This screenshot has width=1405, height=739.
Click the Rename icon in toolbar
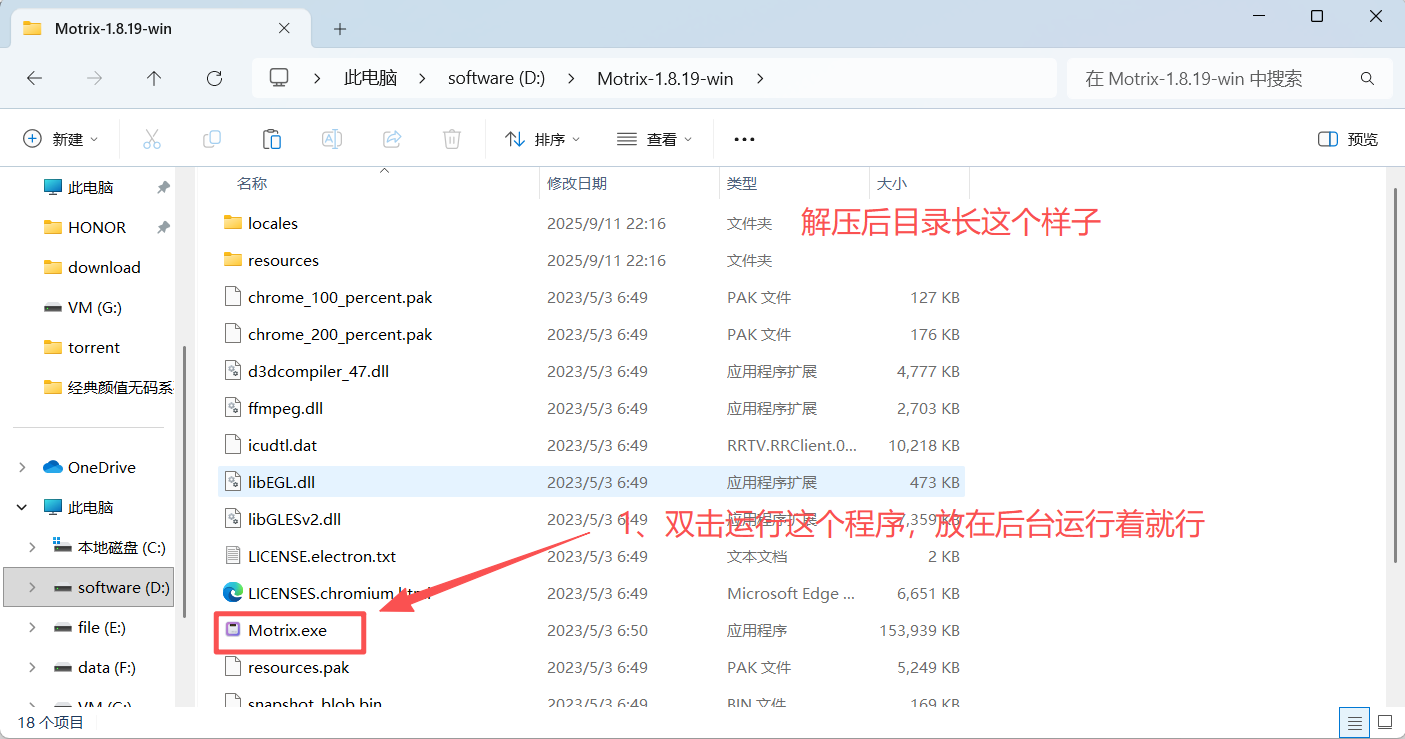tap(332, 139)
